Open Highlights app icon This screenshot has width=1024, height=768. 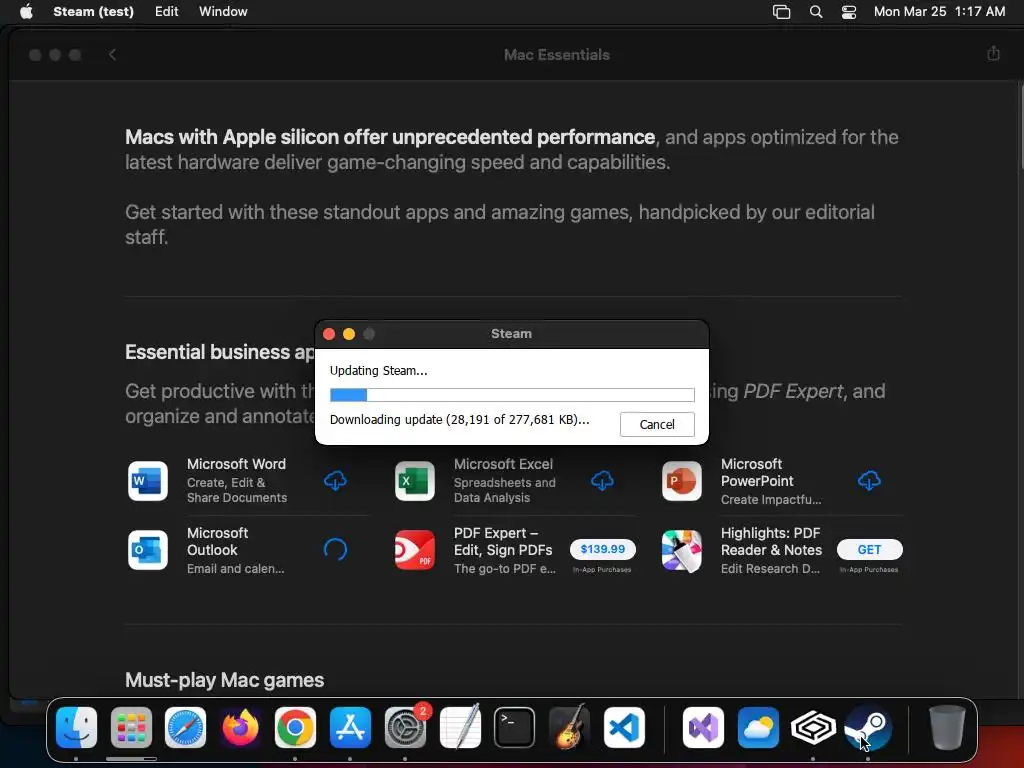(682, 550)
